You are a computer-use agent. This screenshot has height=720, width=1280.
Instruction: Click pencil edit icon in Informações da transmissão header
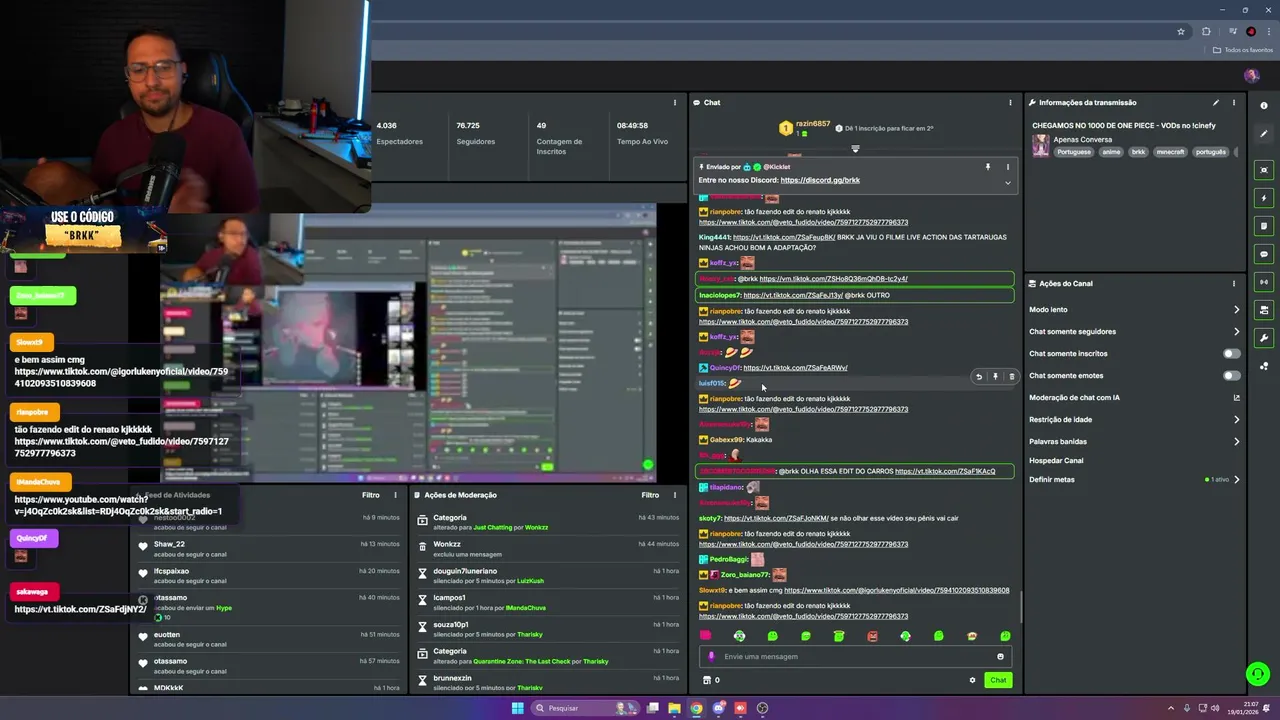pyautogui.click(x=1216, y=102)
